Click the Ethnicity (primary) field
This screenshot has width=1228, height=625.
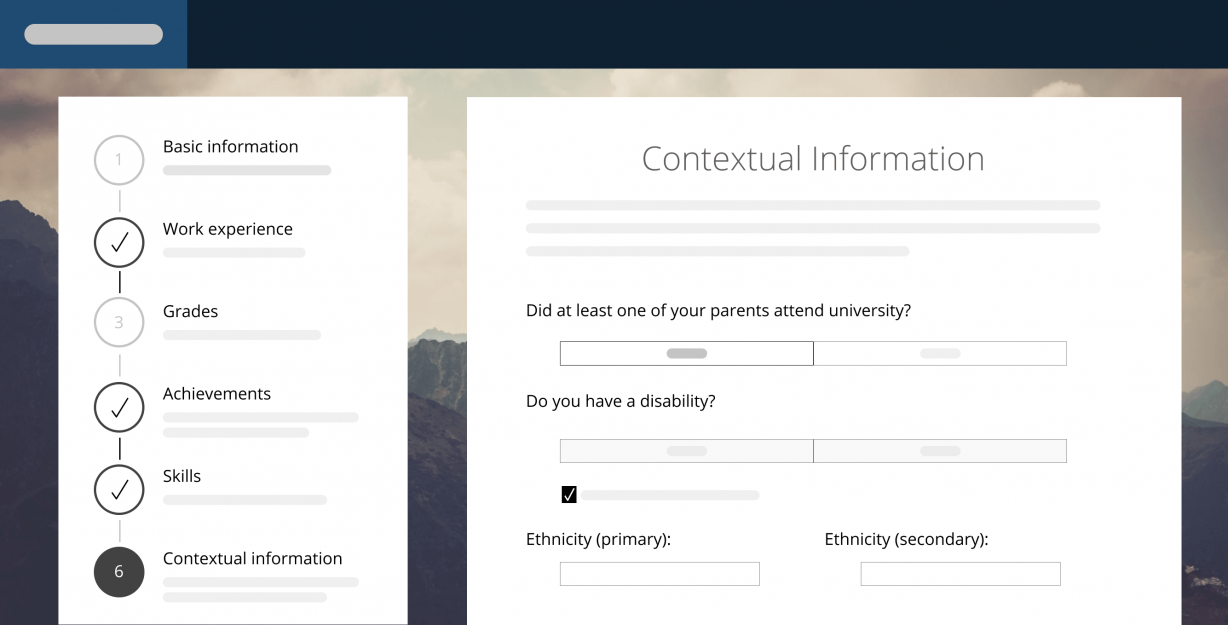tap(659, 574)
